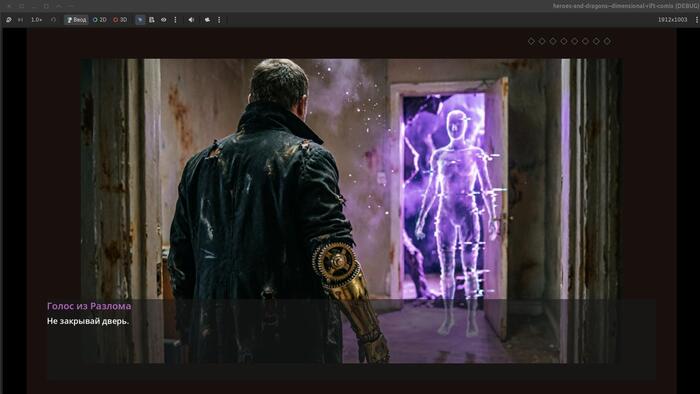Viewport: 700px width, 394px height.
Task: Click the dialogue line Не закрывай дверь.
Action: pyautogui.click(x=88, y=321)
